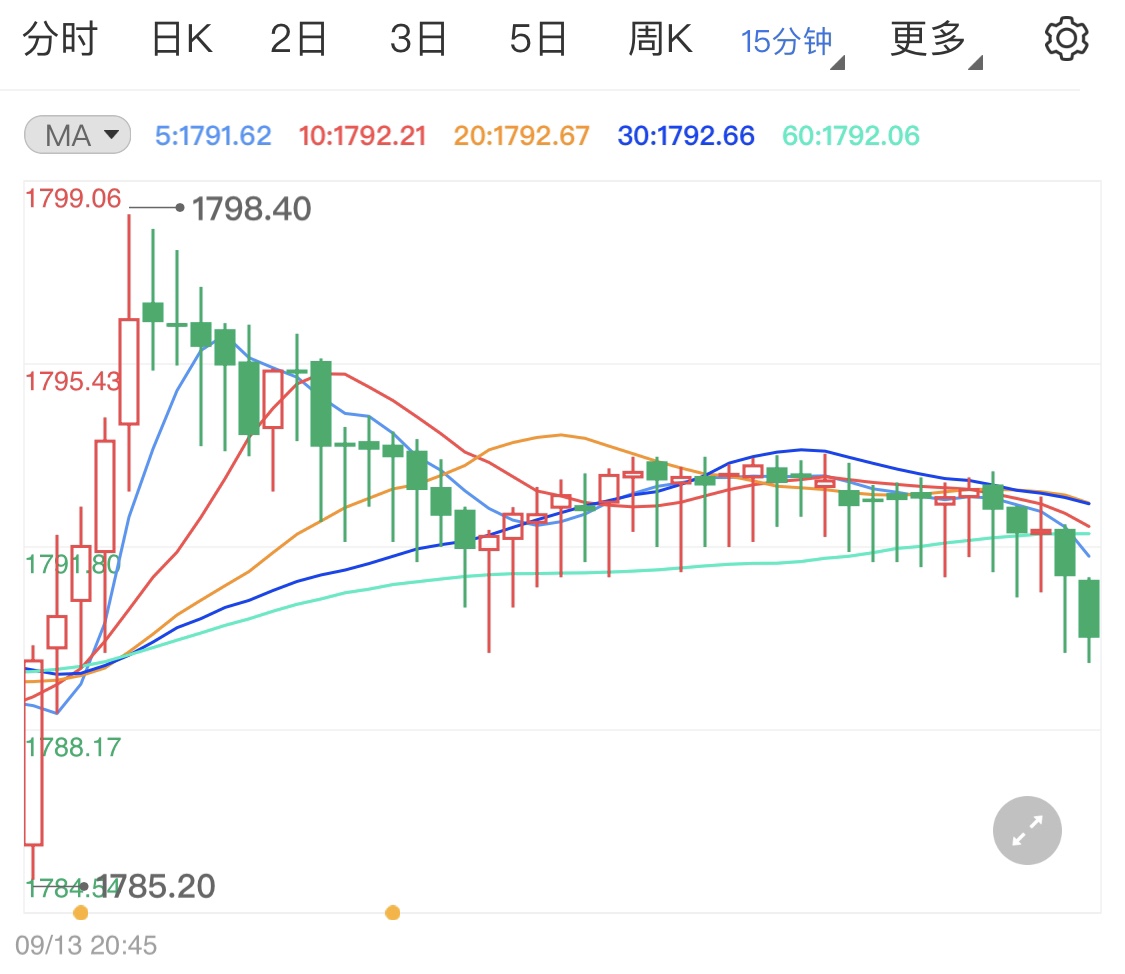This screenshot has height=974, width=1125.
Task: Click the high price label 1798.40
Action: [251, 209]
